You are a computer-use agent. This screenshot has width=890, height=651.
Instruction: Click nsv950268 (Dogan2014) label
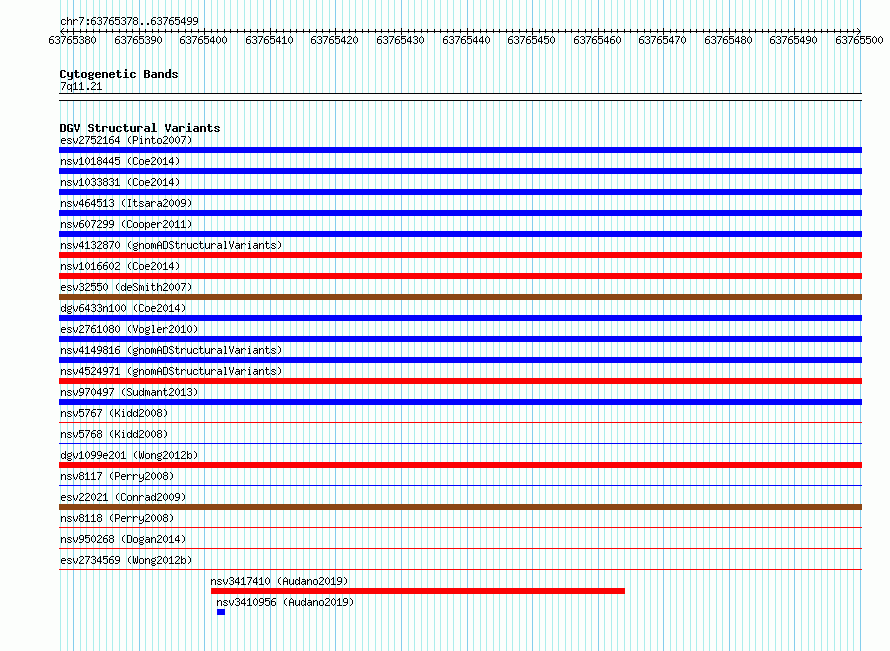point(123,539)
